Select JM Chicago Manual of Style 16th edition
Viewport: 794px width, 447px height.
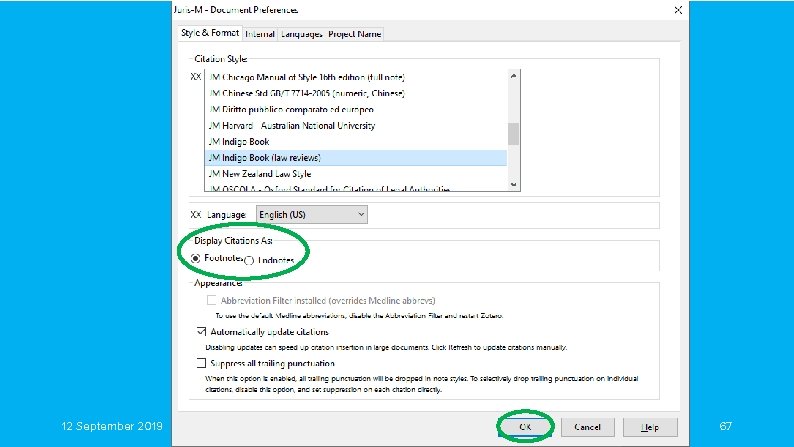(x=356, y=77)
